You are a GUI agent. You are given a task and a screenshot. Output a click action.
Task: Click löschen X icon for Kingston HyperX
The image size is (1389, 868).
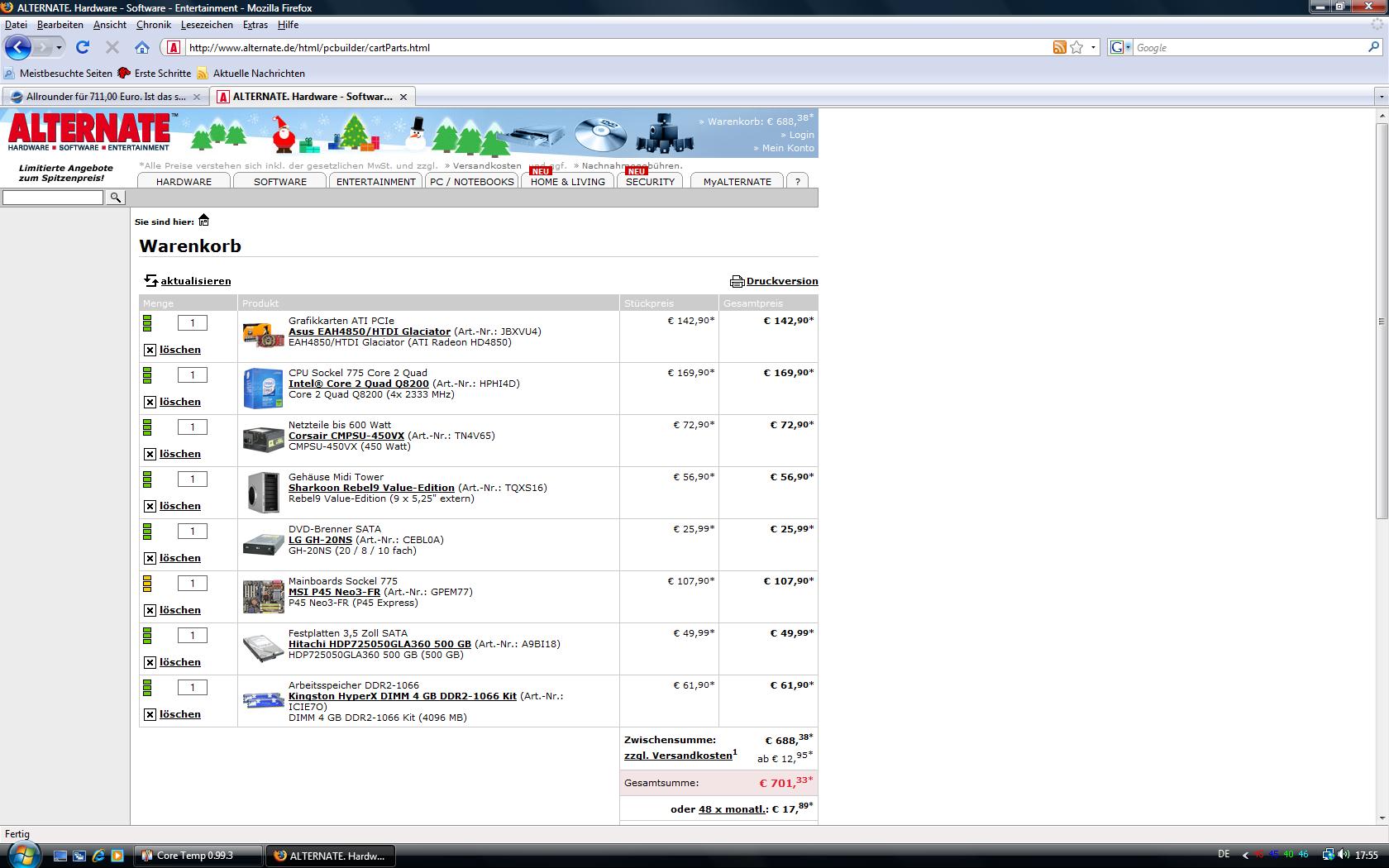(150, 714)
